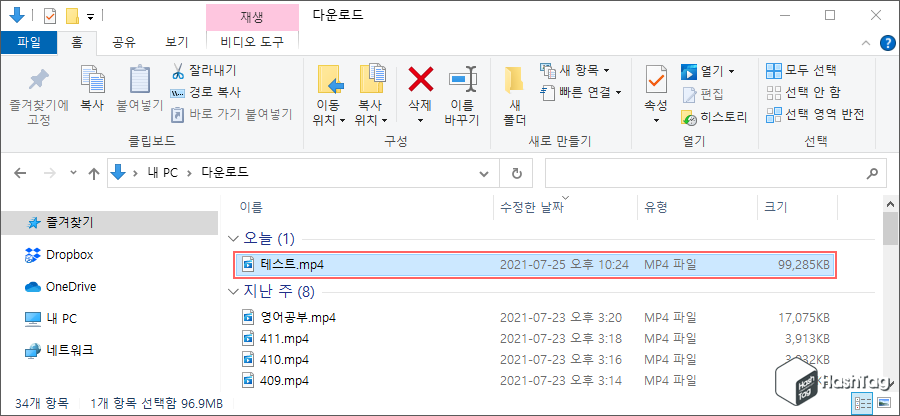
Task: Click 다운로드 in the address bar
Action: (225, 173)
